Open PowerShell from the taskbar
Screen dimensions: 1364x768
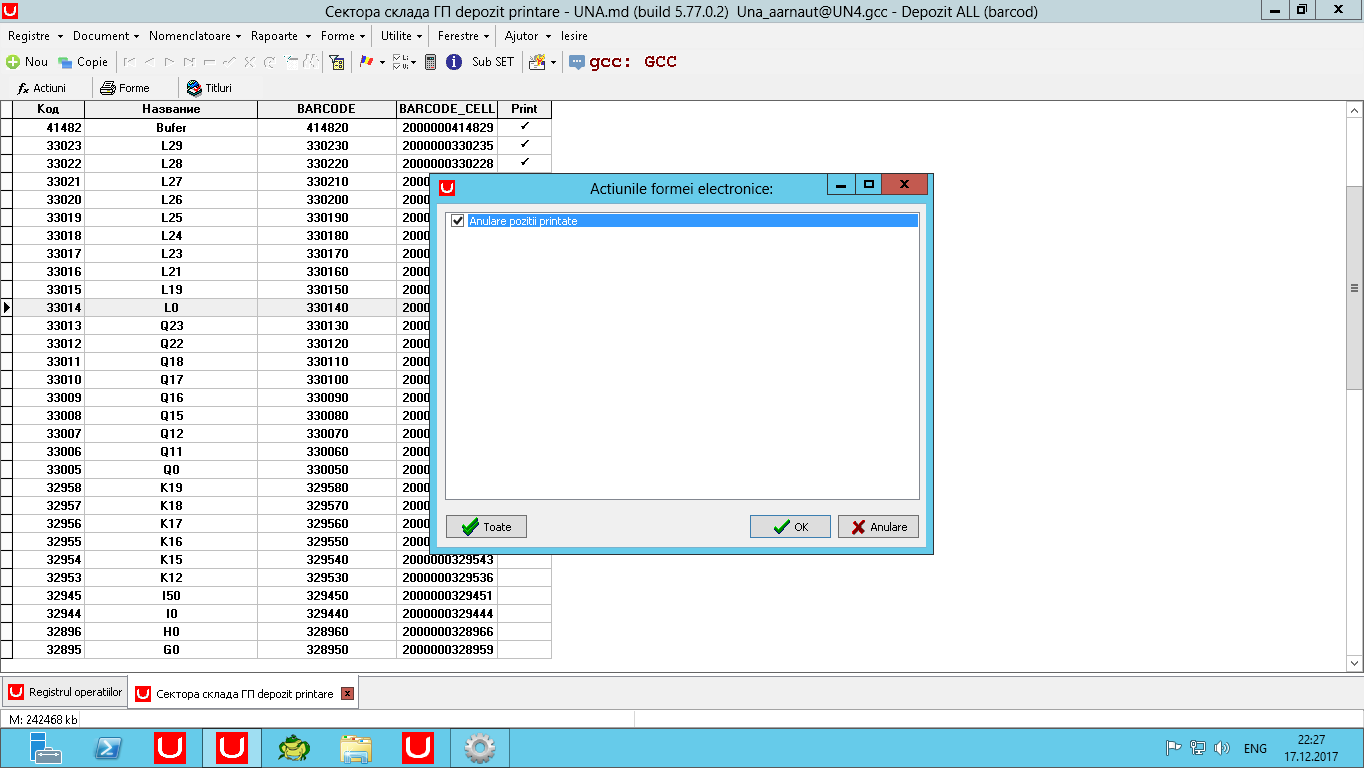pos(108,748)
